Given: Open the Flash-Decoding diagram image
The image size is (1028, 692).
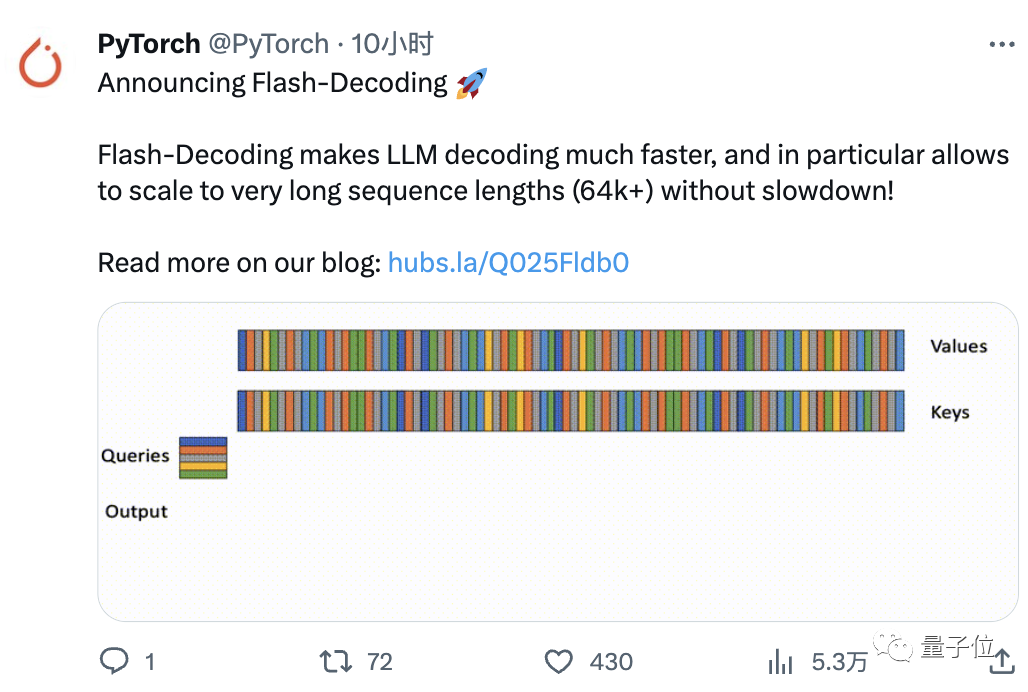Looking at the screenshot, I should click(558, 461).
